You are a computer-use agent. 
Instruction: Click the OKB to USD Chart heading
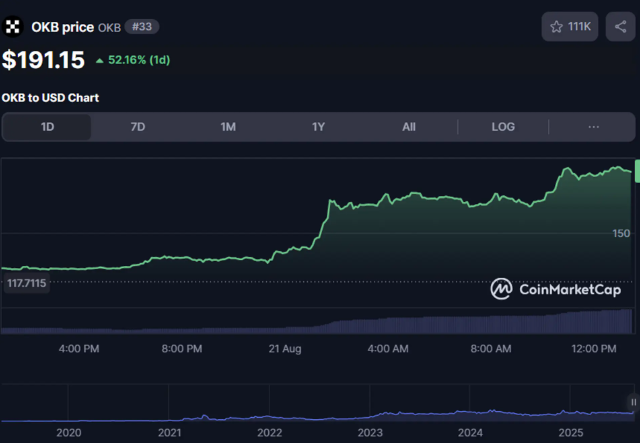click(x=50, y=98)
